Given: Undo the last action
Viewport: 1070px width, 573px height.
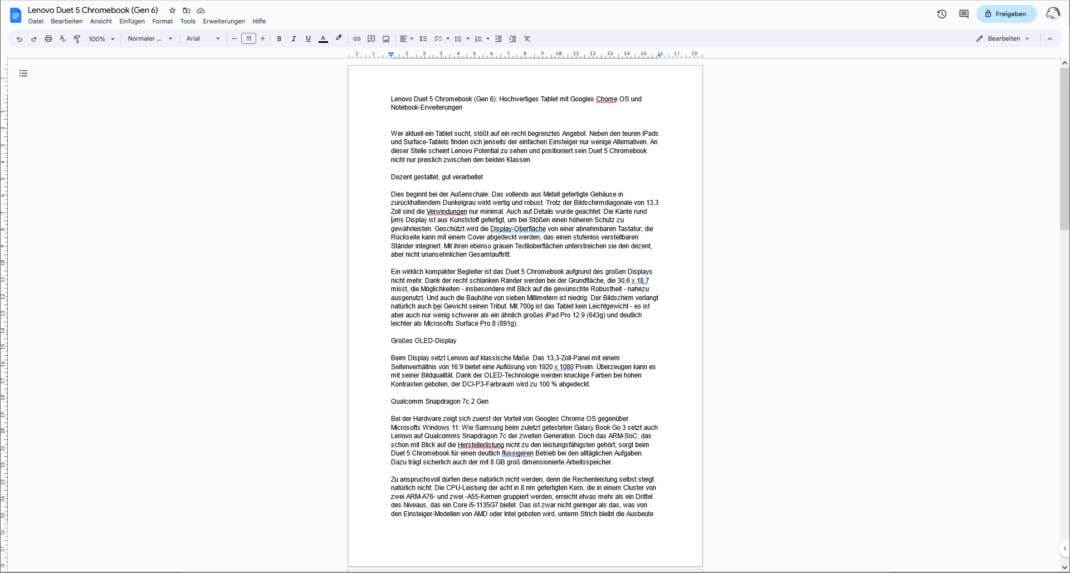Looking at the screenshot, I should coord(19,39).
